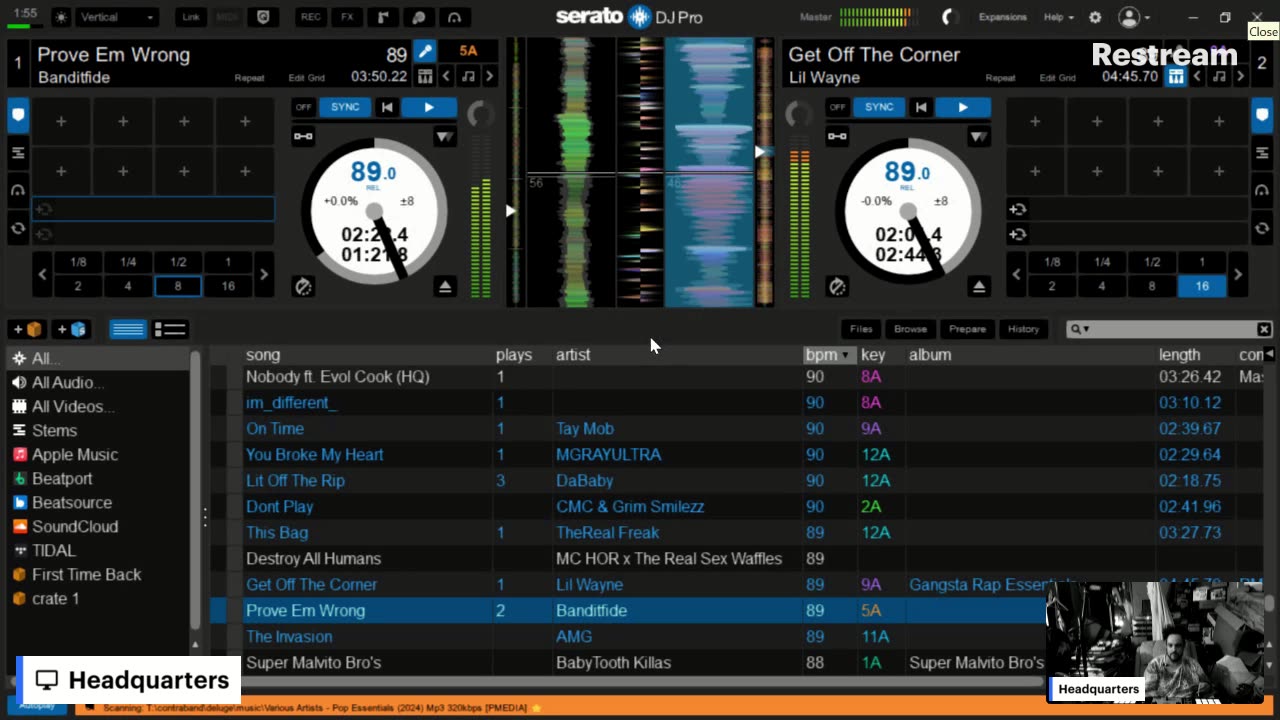1280x720 pixels.
Task: Open the FX panel
Action: (347, 17)
